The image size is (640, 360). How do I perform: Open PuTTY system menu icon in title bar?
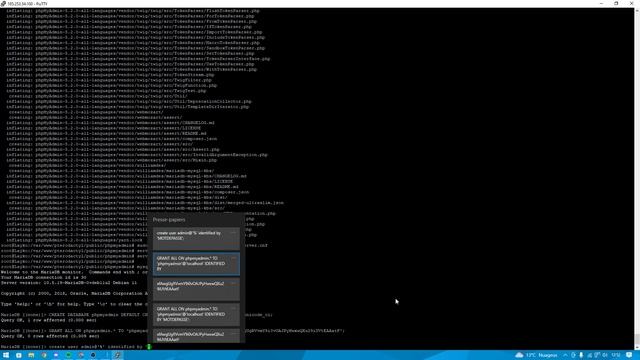tap(3, 3)
